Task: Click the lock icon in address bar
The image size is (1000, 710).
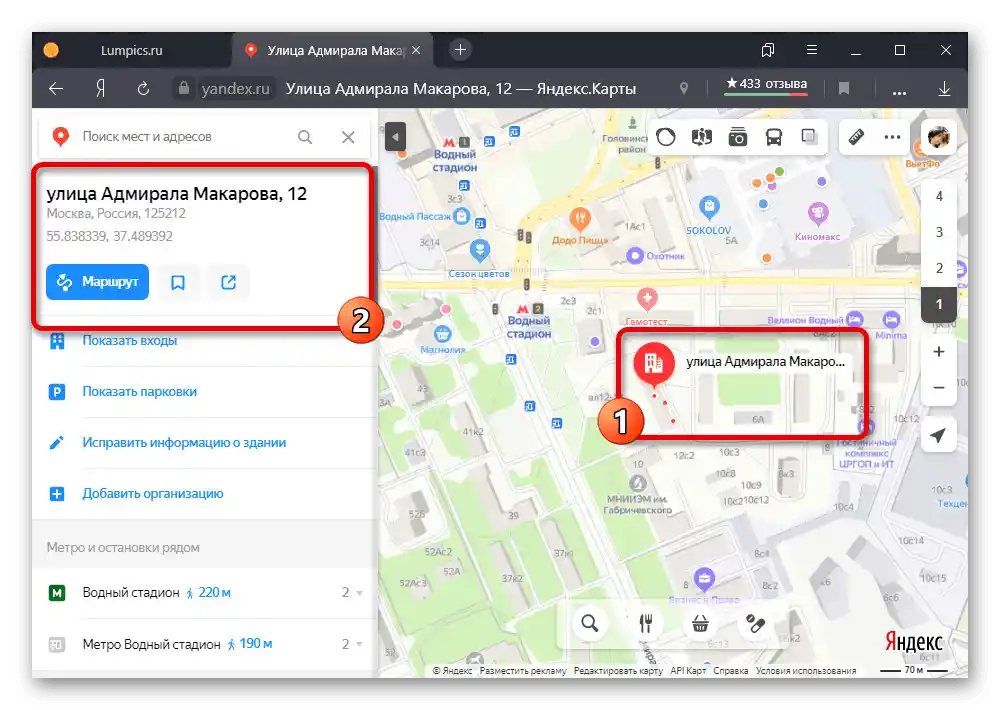Action: 184,88
